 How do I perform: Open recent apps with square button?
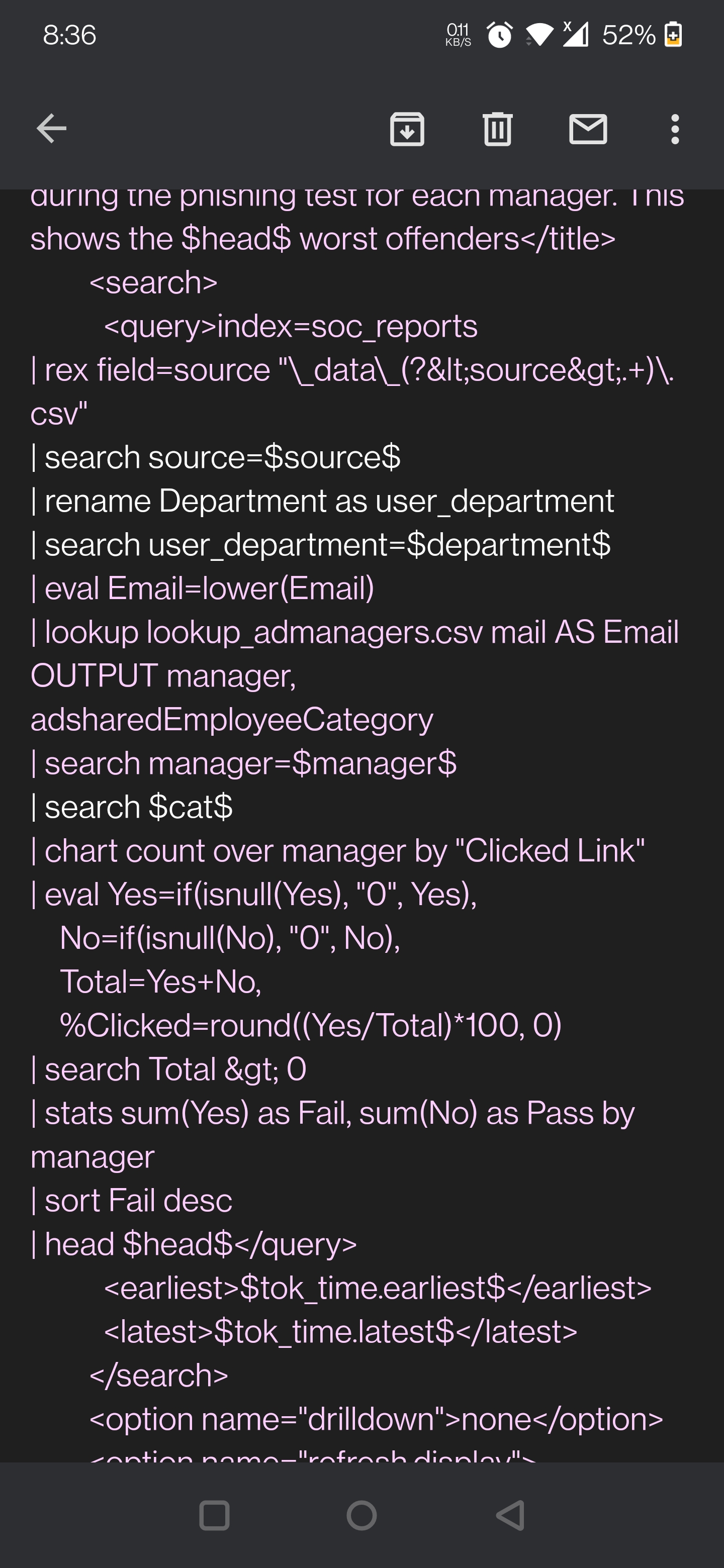[x=214, y=1515]
